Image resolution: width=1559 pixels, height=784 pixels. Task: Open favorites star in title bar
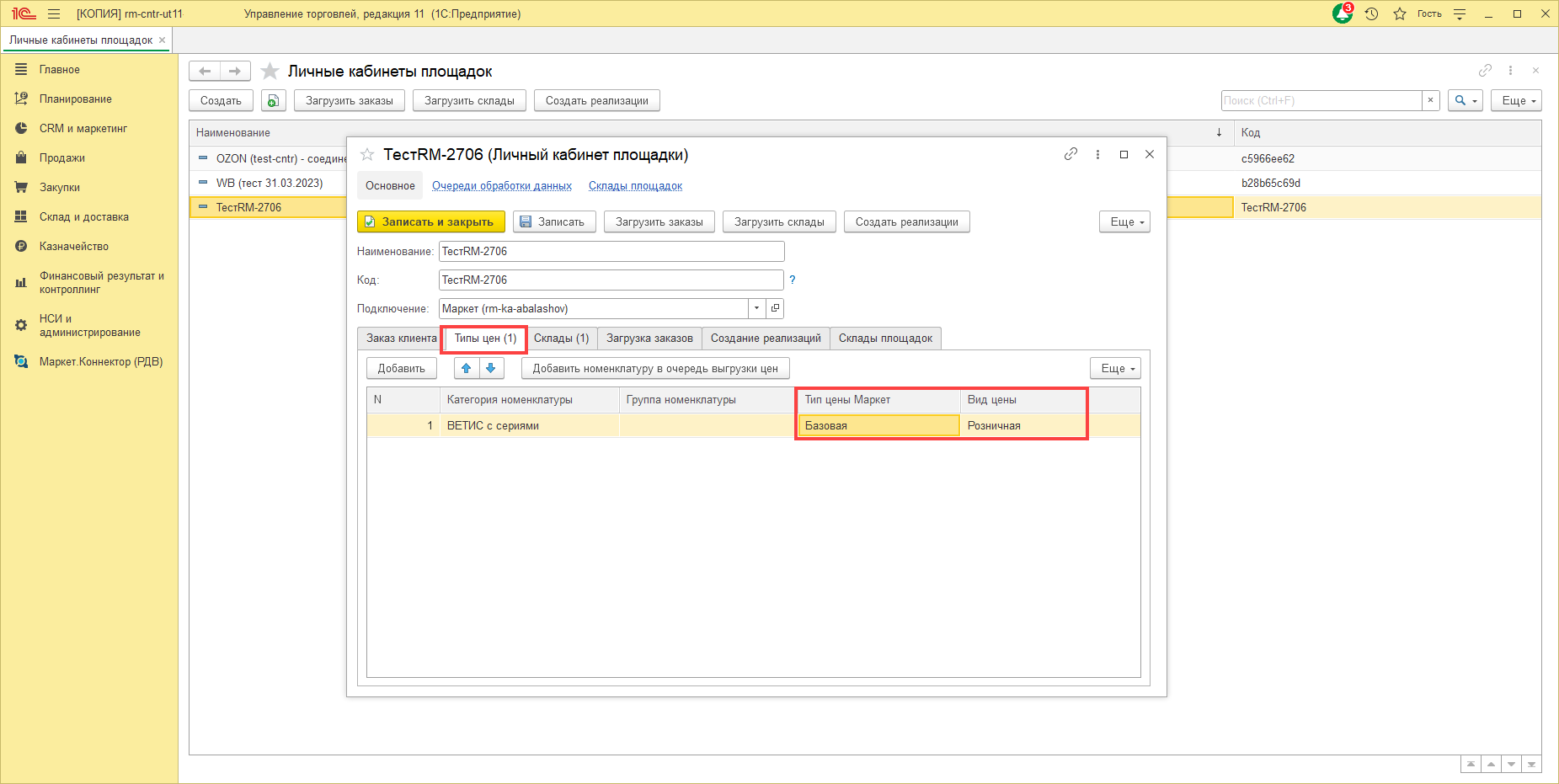(x=1399, y=14)
